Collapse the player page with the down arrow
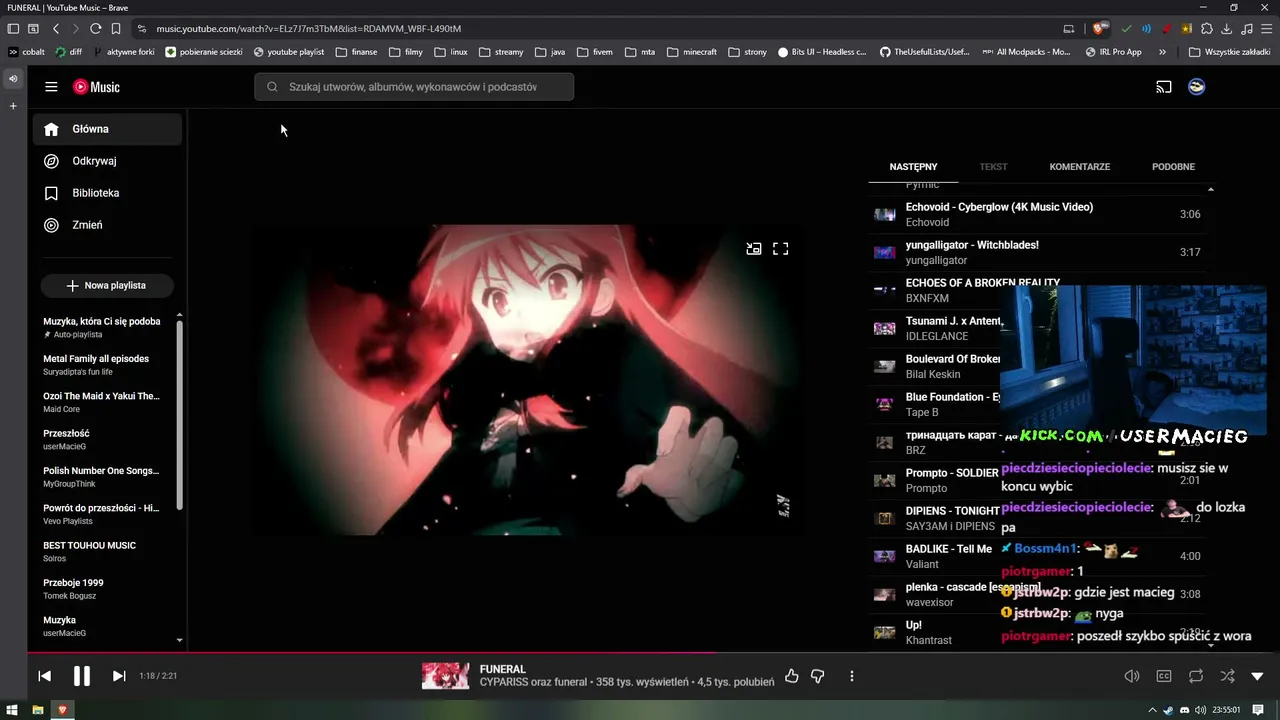The image size is (1280, 720). 1258,677
